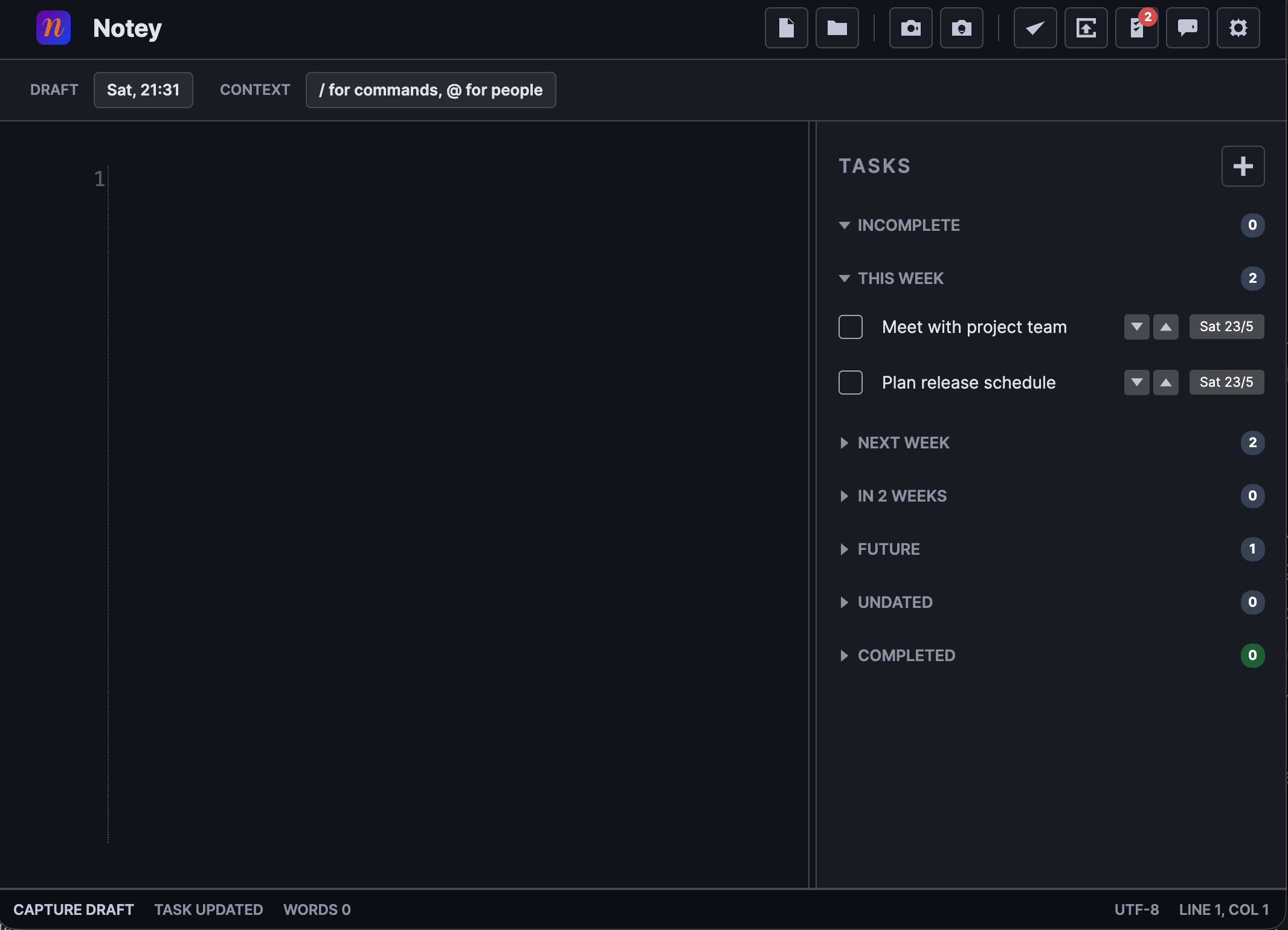Check off Meet with project team
The height and width of the screenshot is (930, 1288).
tap(850, 327)
